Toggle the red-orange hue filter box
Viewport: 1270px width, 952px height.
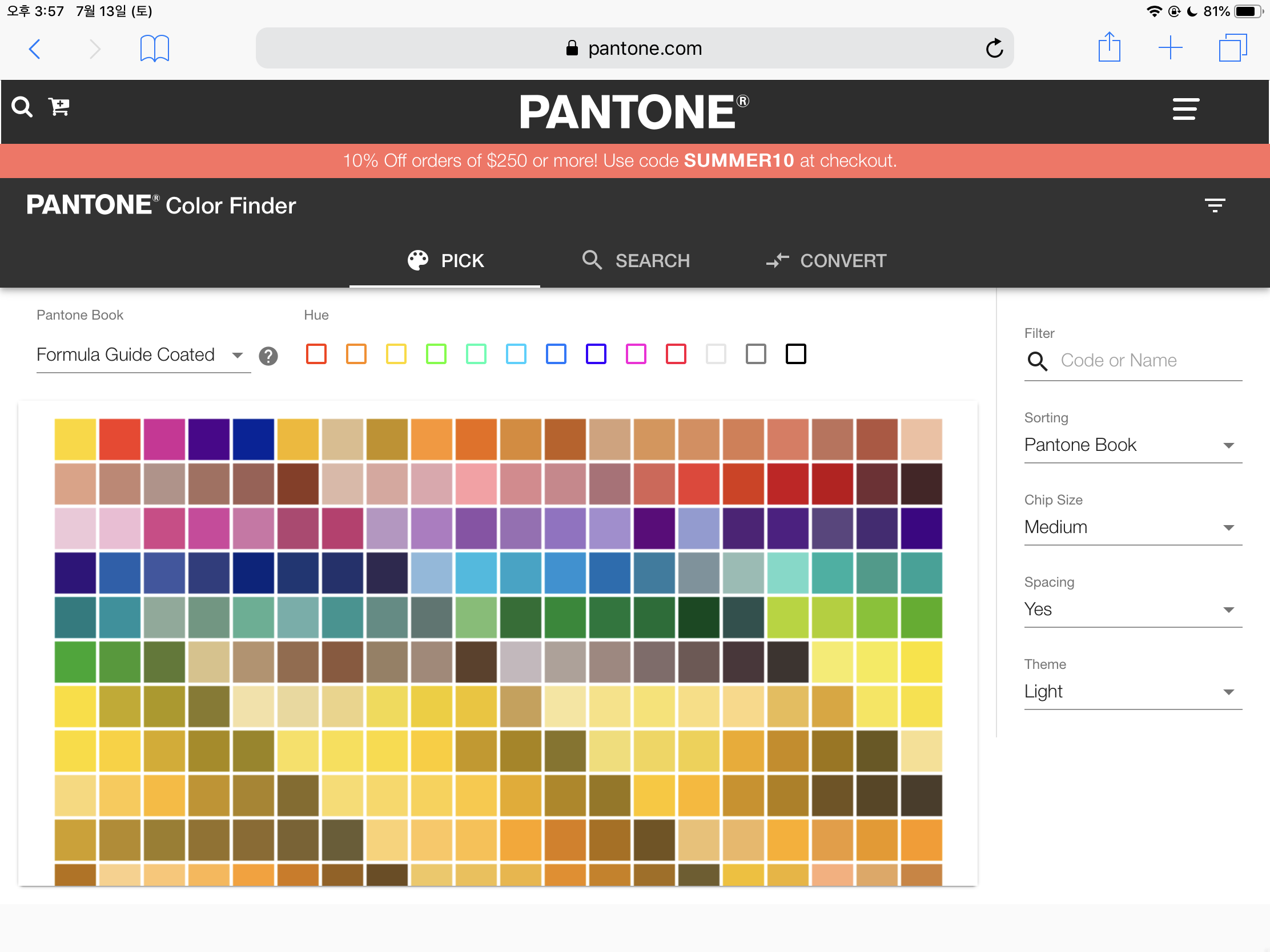click(x=316, y=354)
